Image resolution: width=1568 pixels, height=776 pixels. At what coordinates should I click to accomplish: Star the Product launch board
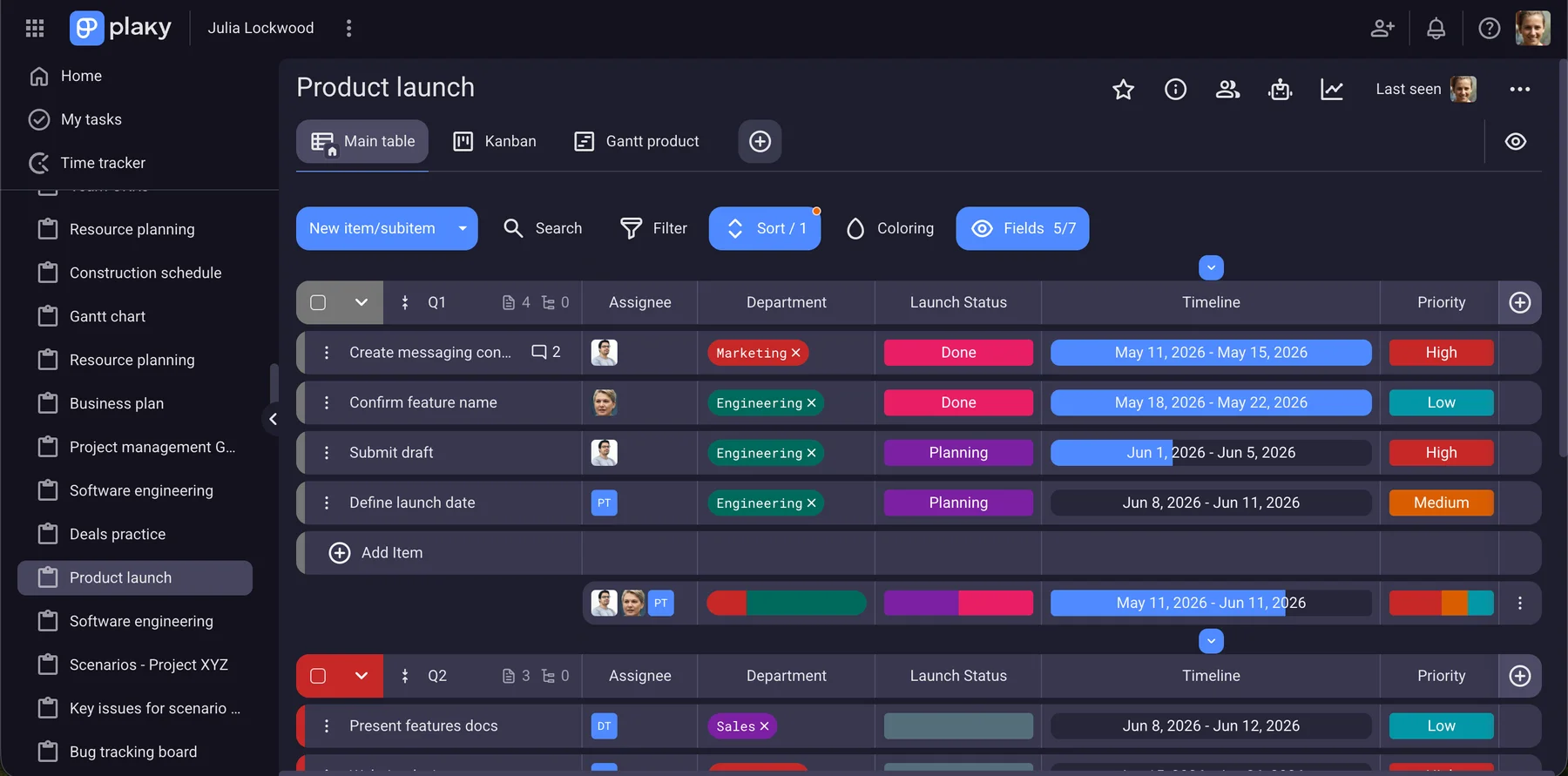tap(1124, 89)
